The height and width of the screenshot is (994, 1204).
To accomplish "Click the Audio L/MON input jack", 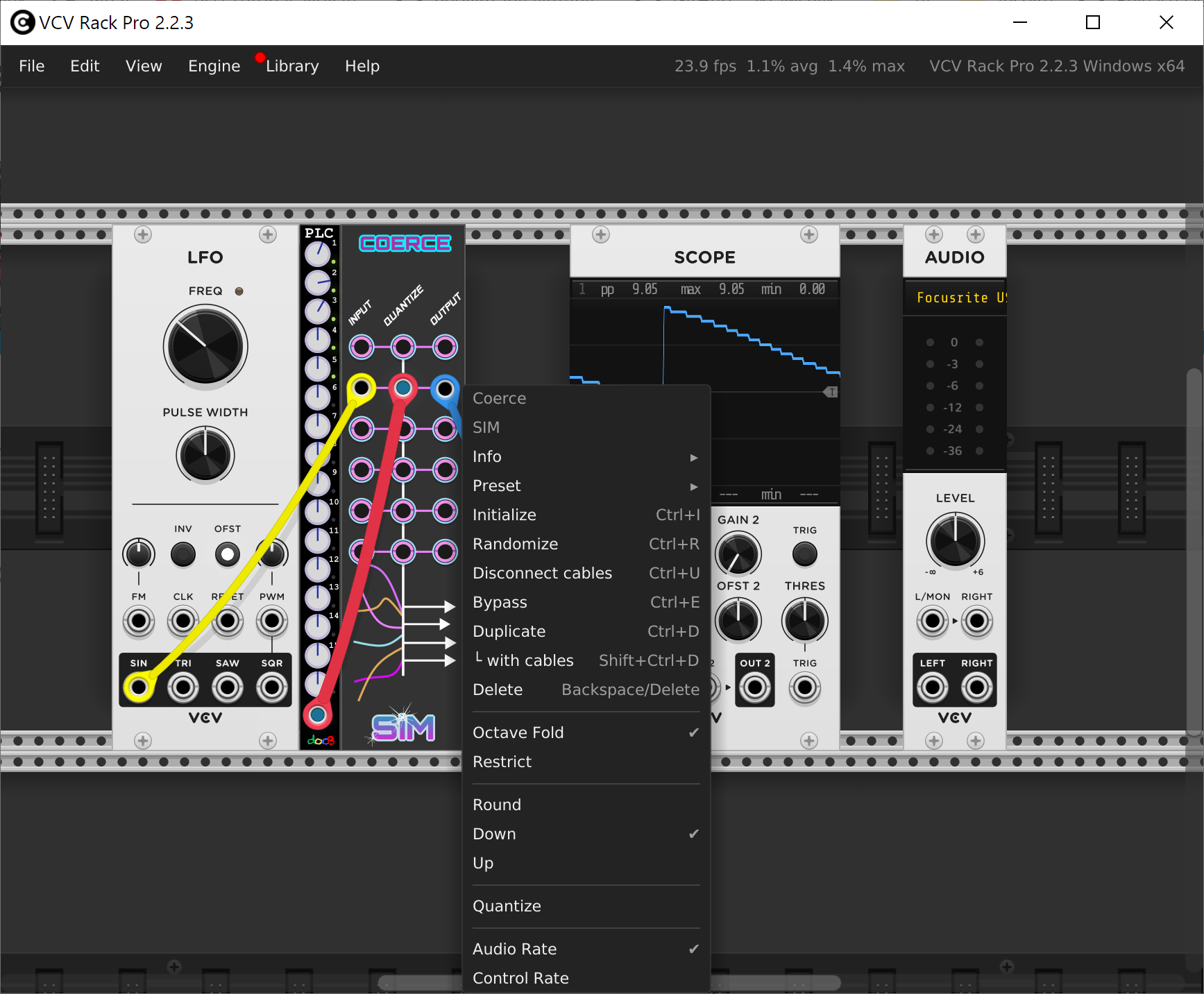I will (x=932, y=621).
